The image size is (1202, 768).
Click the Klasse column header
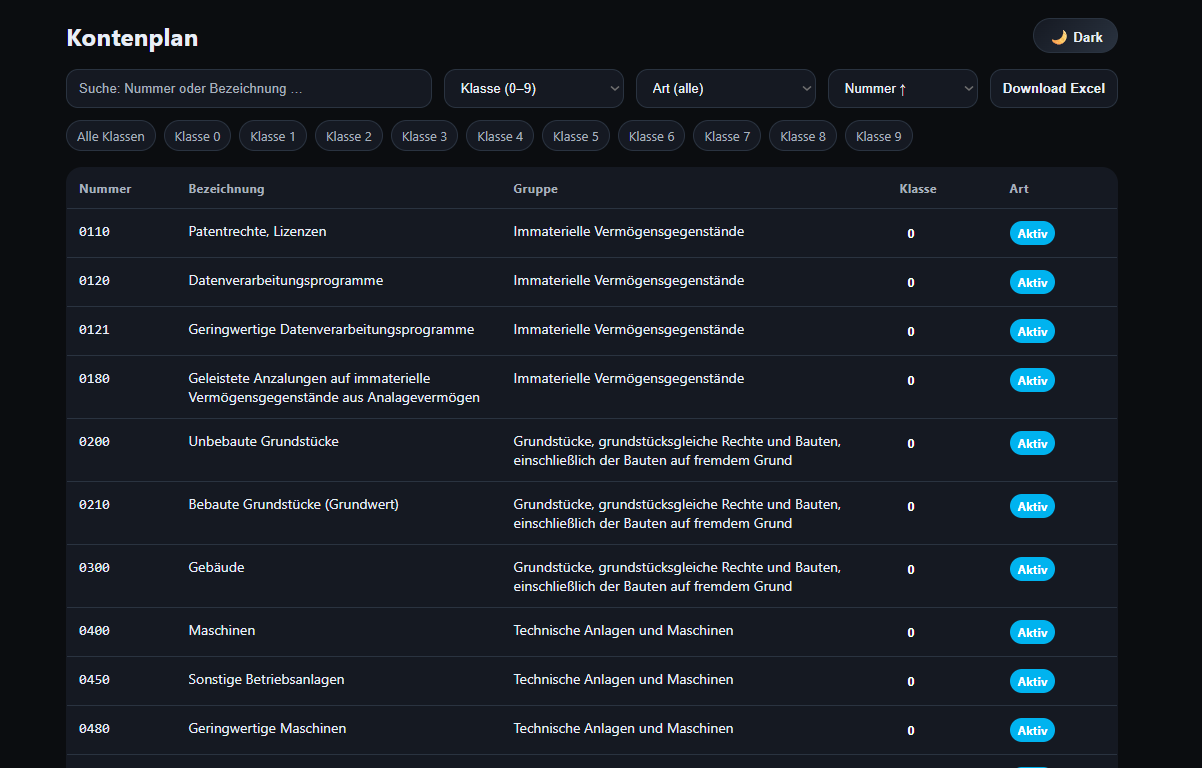pyautogui.click(x=917, y=189)
